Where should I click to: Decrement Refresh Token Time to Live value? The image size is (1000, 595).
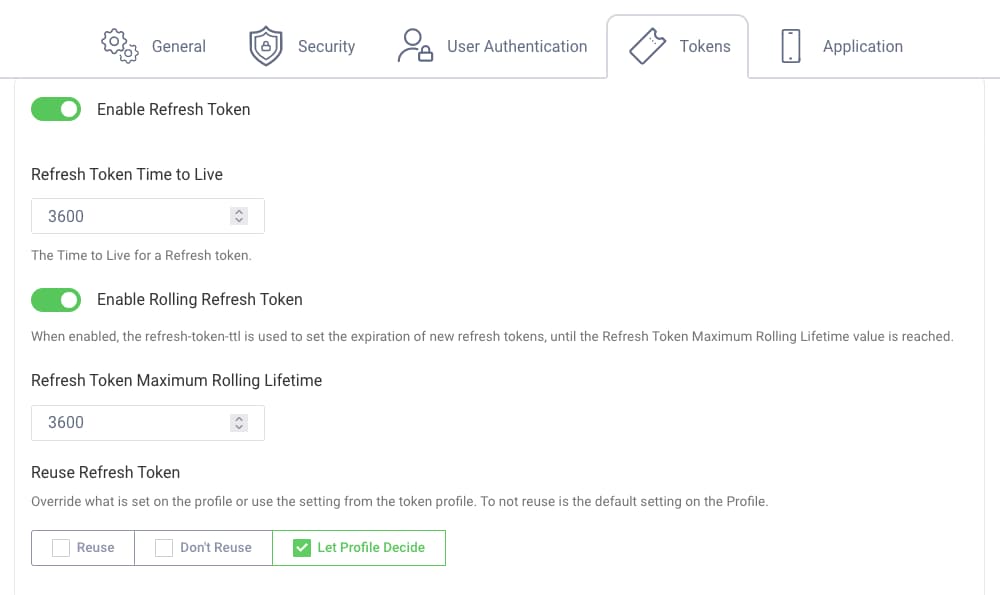click(238, 221)
